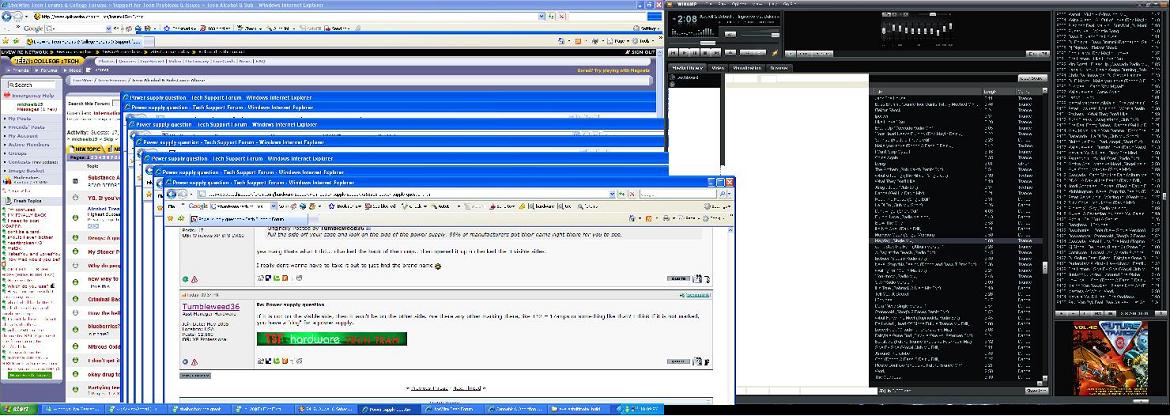Switch to Winamp's Browser tab
The image size is (1170, 416).
tap(780, 68)
